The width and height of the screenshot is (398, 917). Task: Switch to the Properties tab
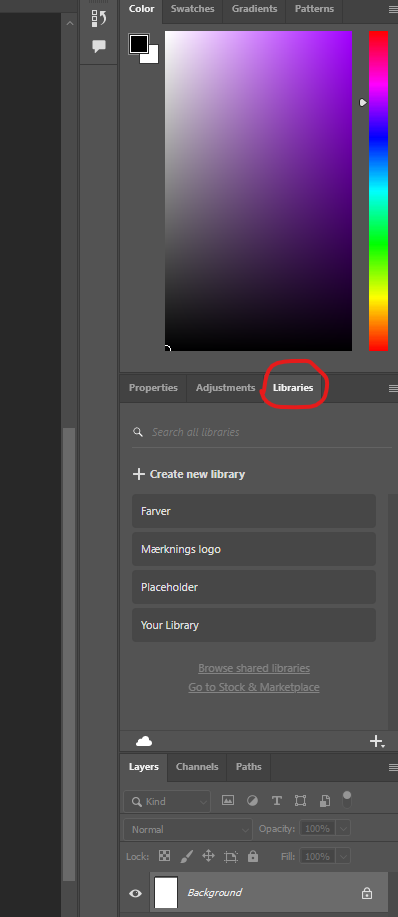153,388
